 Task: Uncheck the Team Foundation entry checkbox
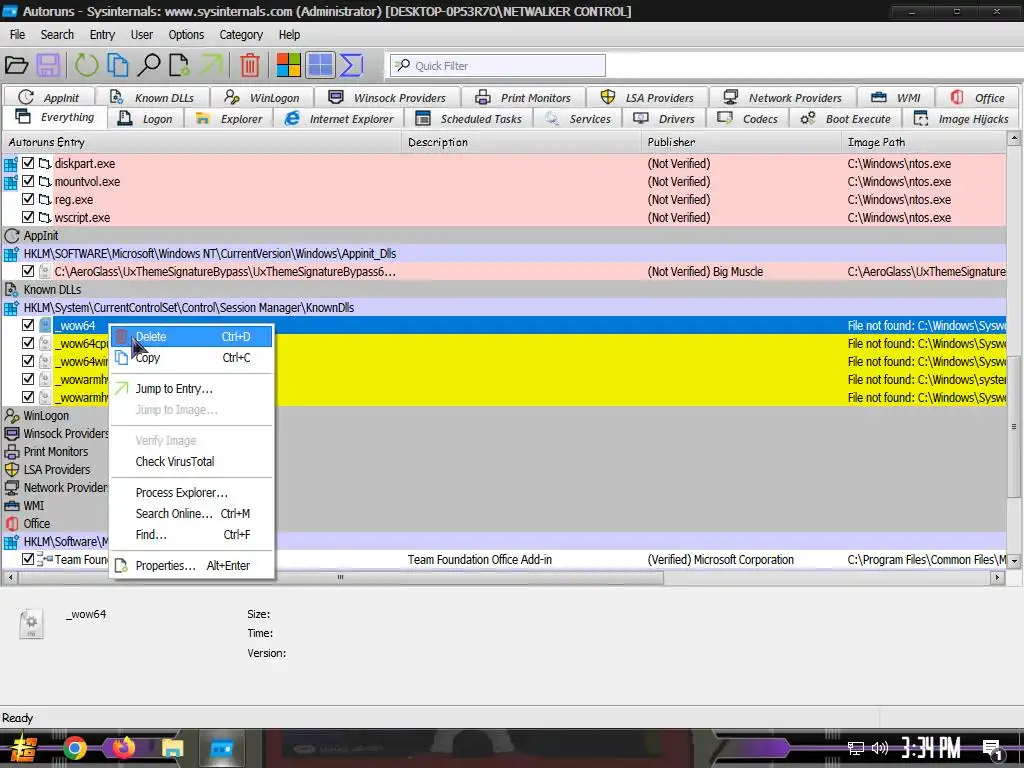click(28, 559)
